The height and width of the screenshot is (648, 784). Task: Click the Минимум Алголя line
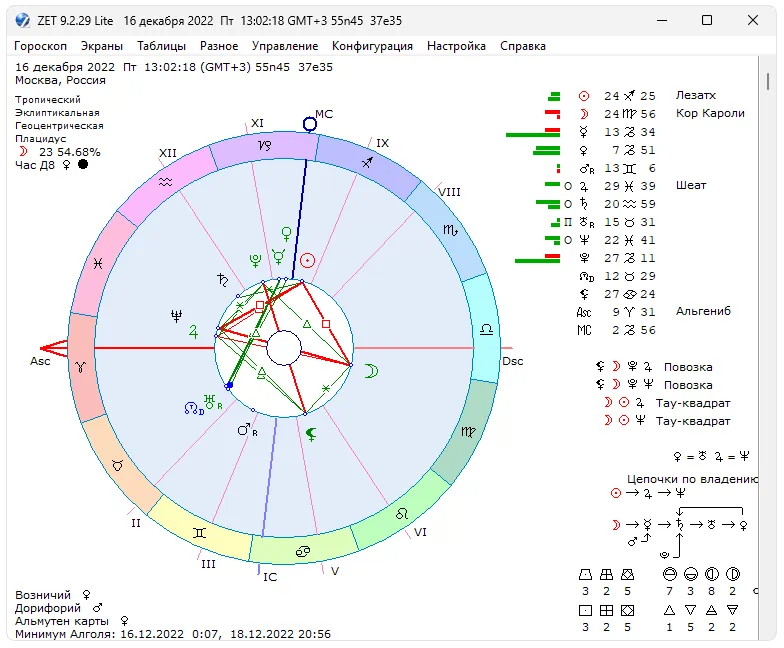(172, 634)
